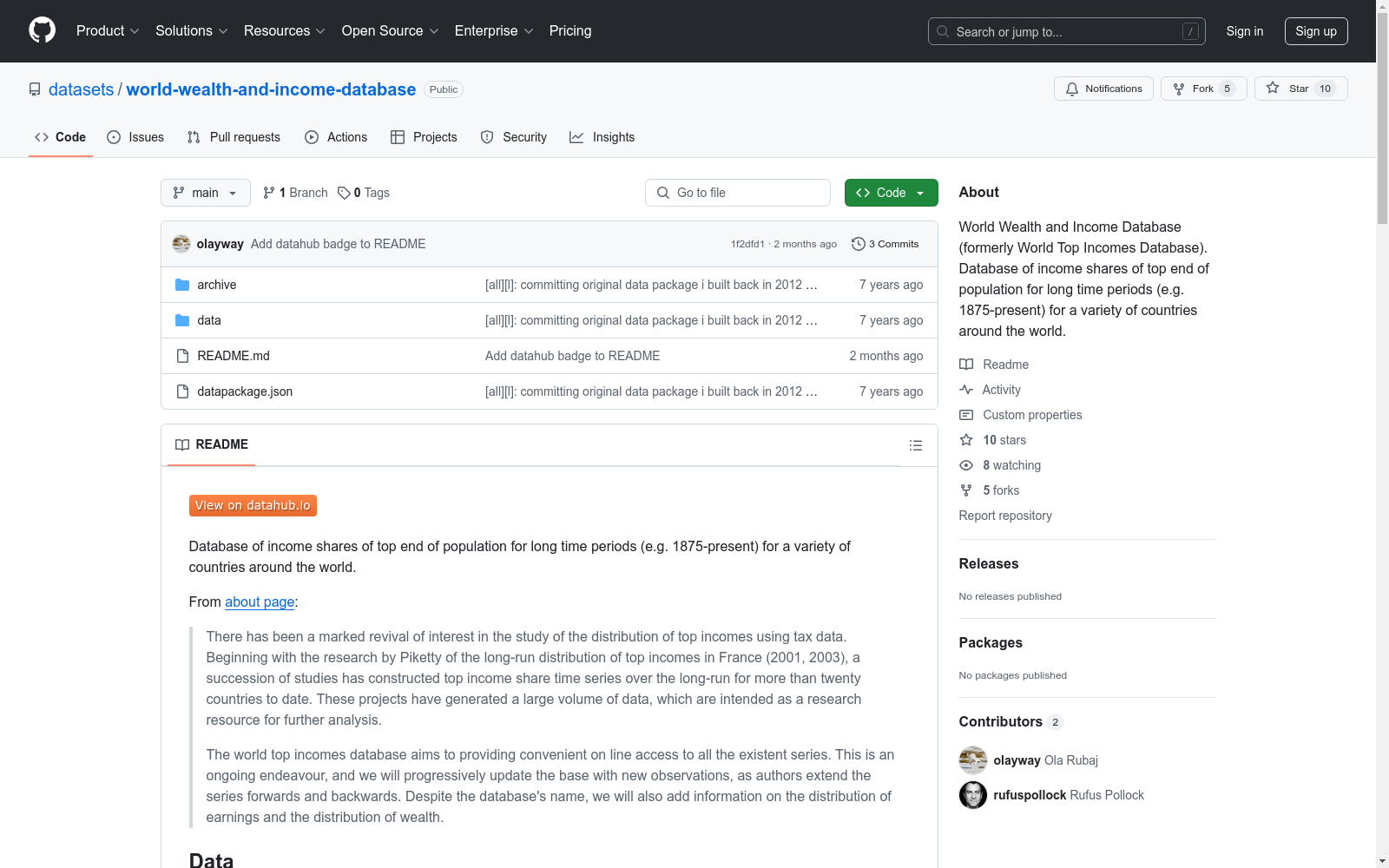Image resolution: width=1389 pixels, height=868 pixels.
Task: Click 'Add datahub badge to README' commit message in README.md row
Action: coord(572,356)
